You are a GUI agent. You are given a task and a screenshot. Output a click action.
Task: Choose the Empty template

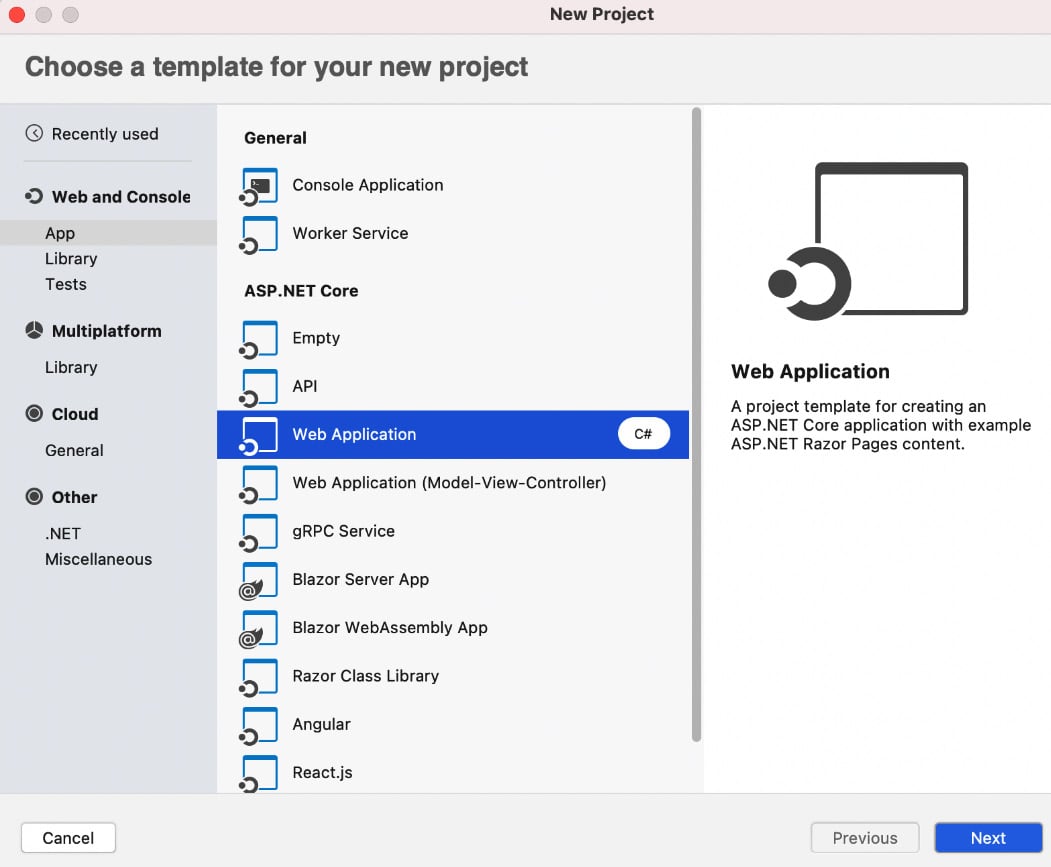[x=453, y=338]
